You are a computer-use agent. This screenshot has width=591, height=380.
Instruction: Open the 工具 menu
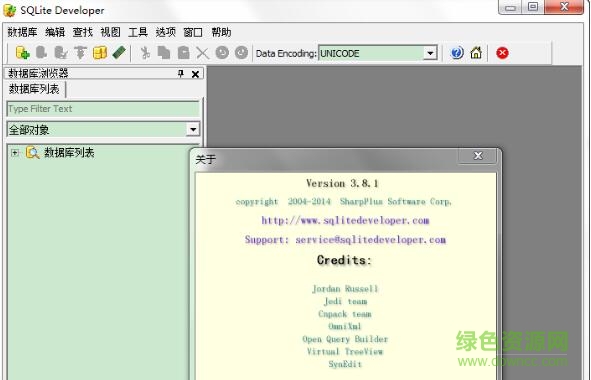[138, 32]
